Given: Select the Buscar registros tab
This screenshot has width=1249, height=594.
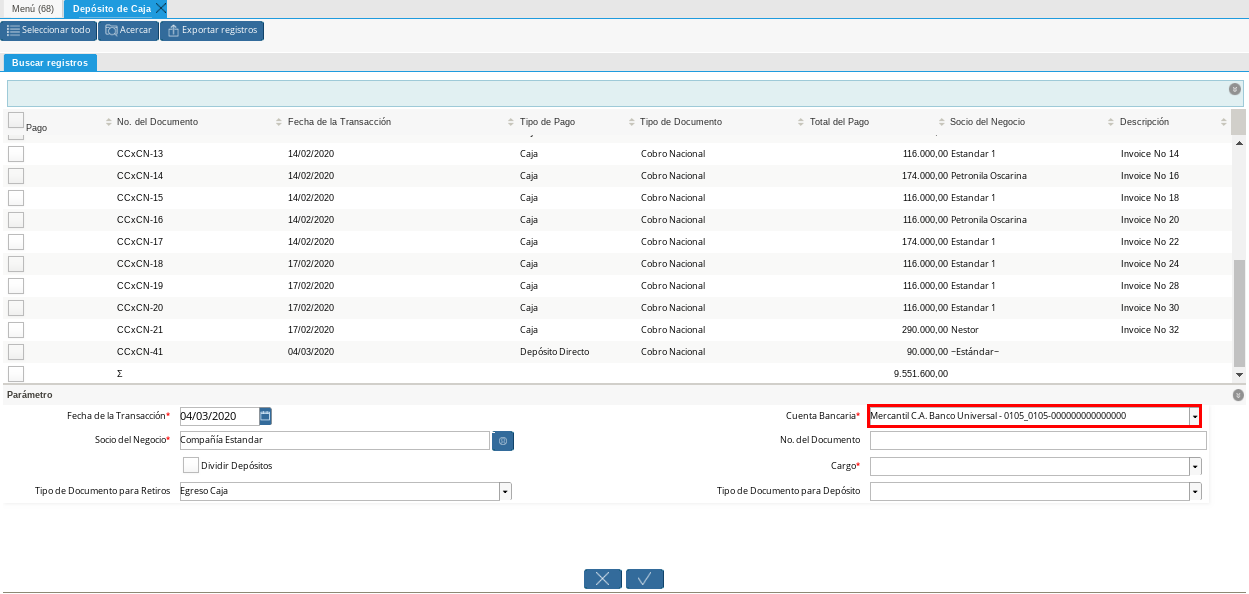Looking at the screenshot, I should (50, 63).
